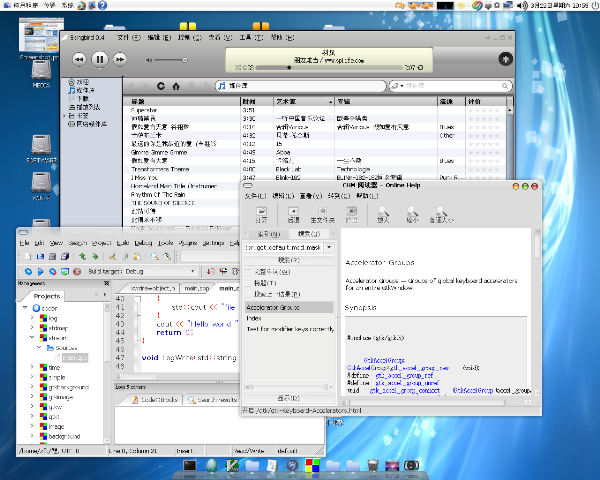
Task: Follow the gtk_accel_group_ref link
Action: pos(404,376)
